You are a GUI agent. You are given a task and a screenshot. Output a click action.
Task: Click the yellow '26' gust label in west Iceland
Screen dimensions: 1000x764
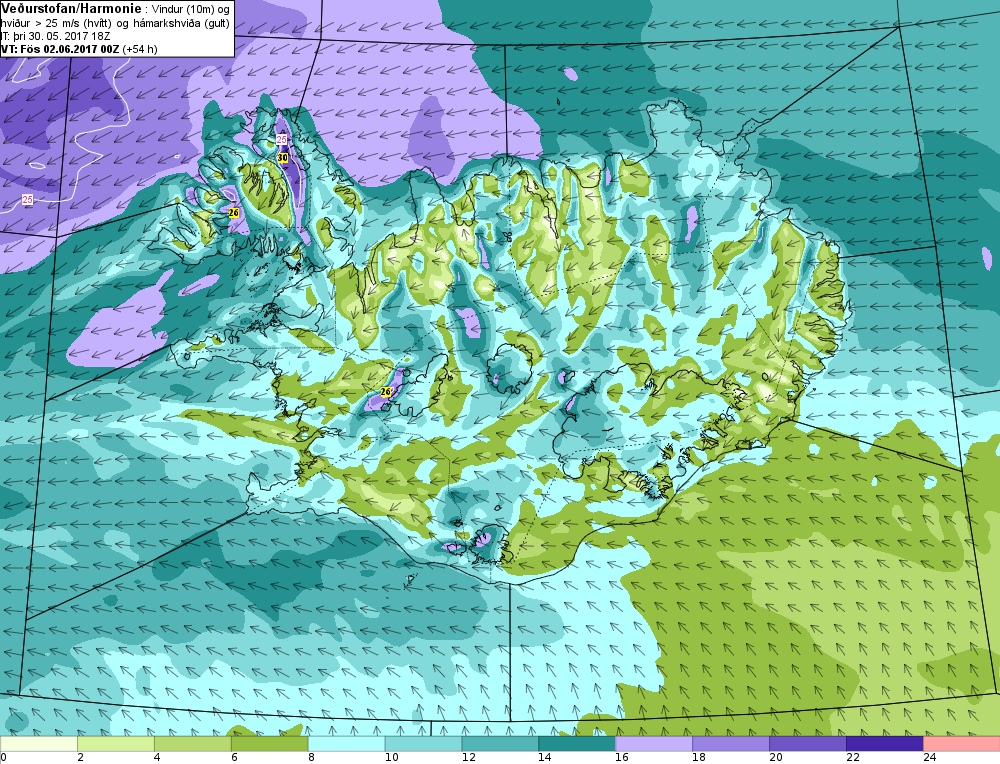tap(386, 391)
